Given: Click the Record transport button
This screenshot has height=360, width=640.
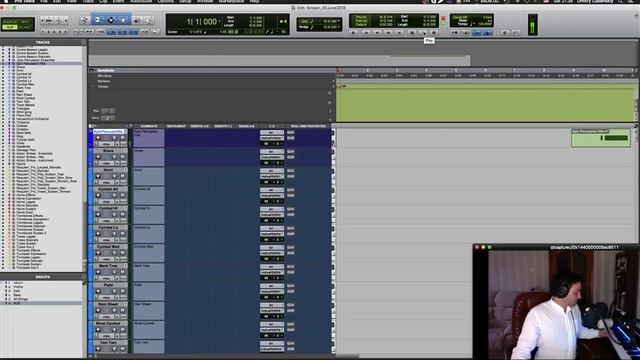Looking at the screenshot, I should [x=434, y=32].
